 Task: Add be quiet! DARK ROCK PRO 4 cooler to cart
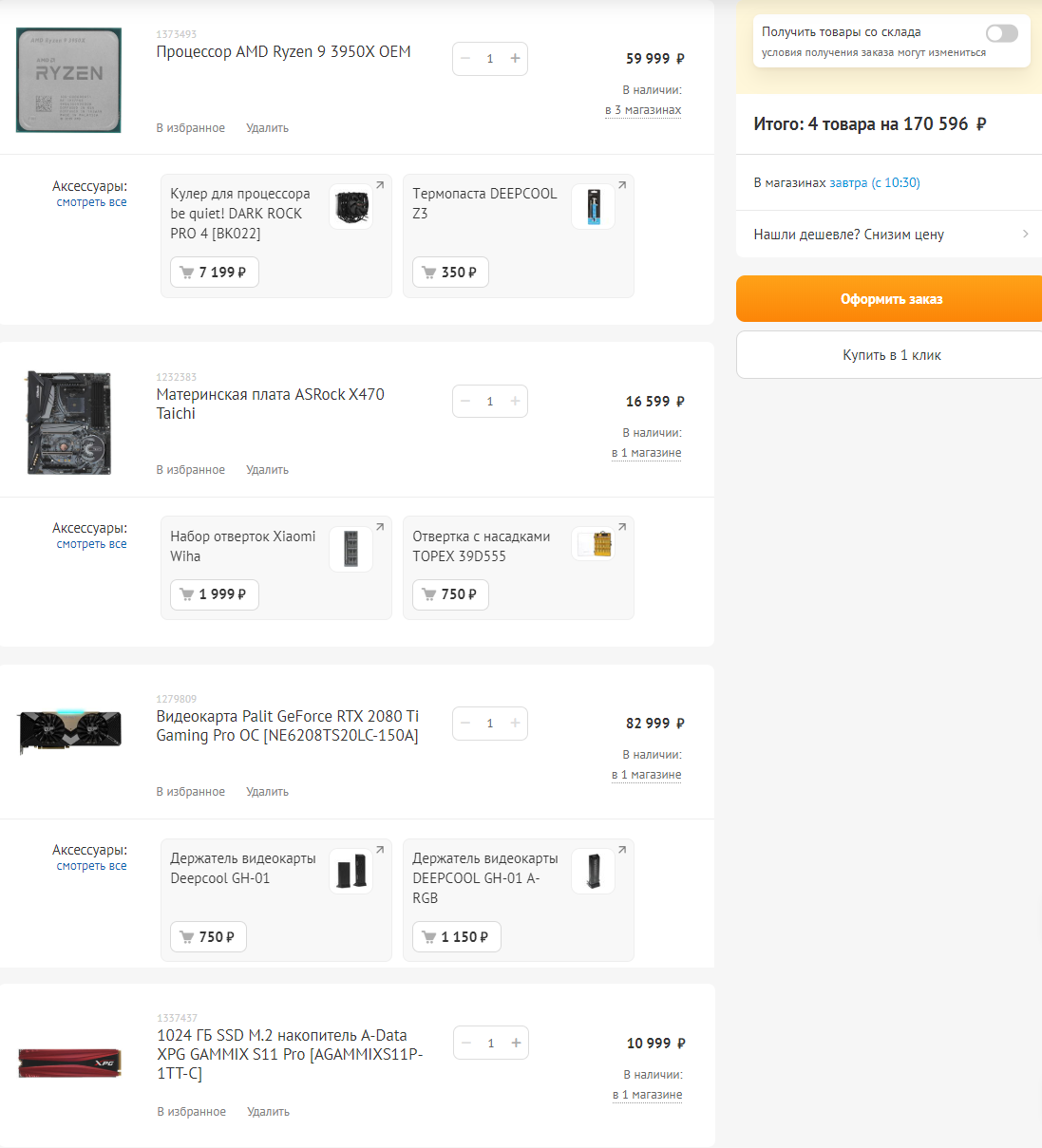(214, 273)
